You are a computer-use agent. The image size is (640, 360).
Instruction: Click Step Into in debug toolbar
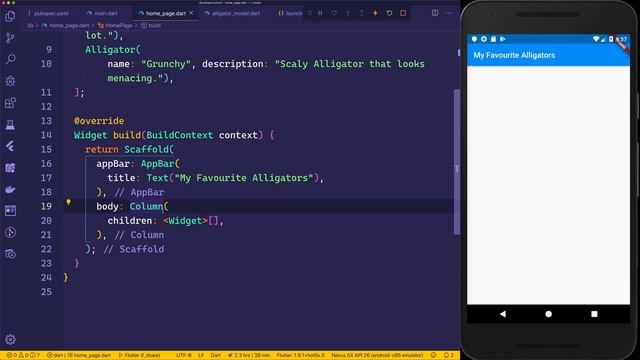tap(348, 13)
